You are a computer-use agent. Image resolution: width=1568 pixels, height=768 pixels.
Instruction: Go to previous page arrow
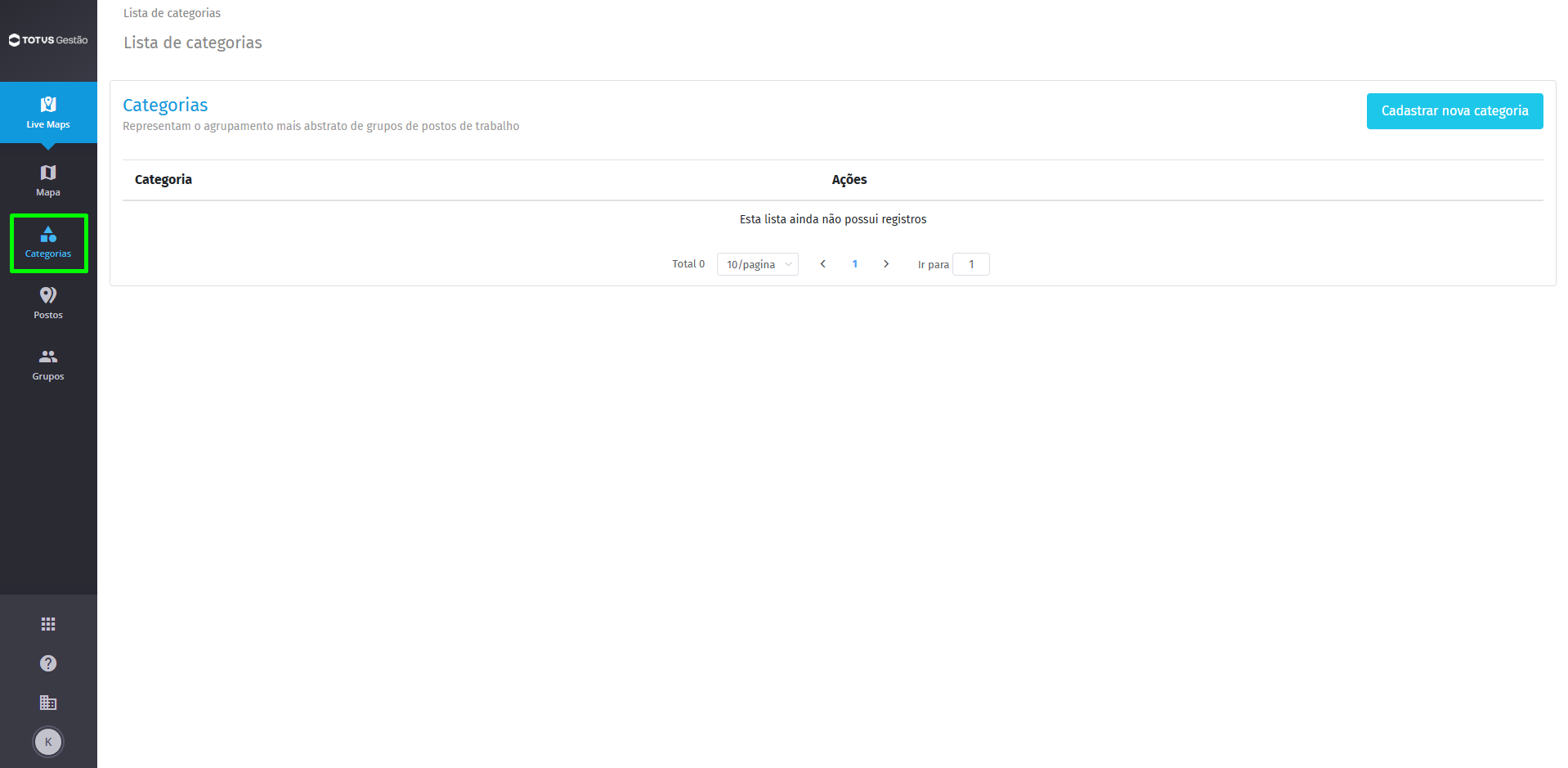[823, 264]
